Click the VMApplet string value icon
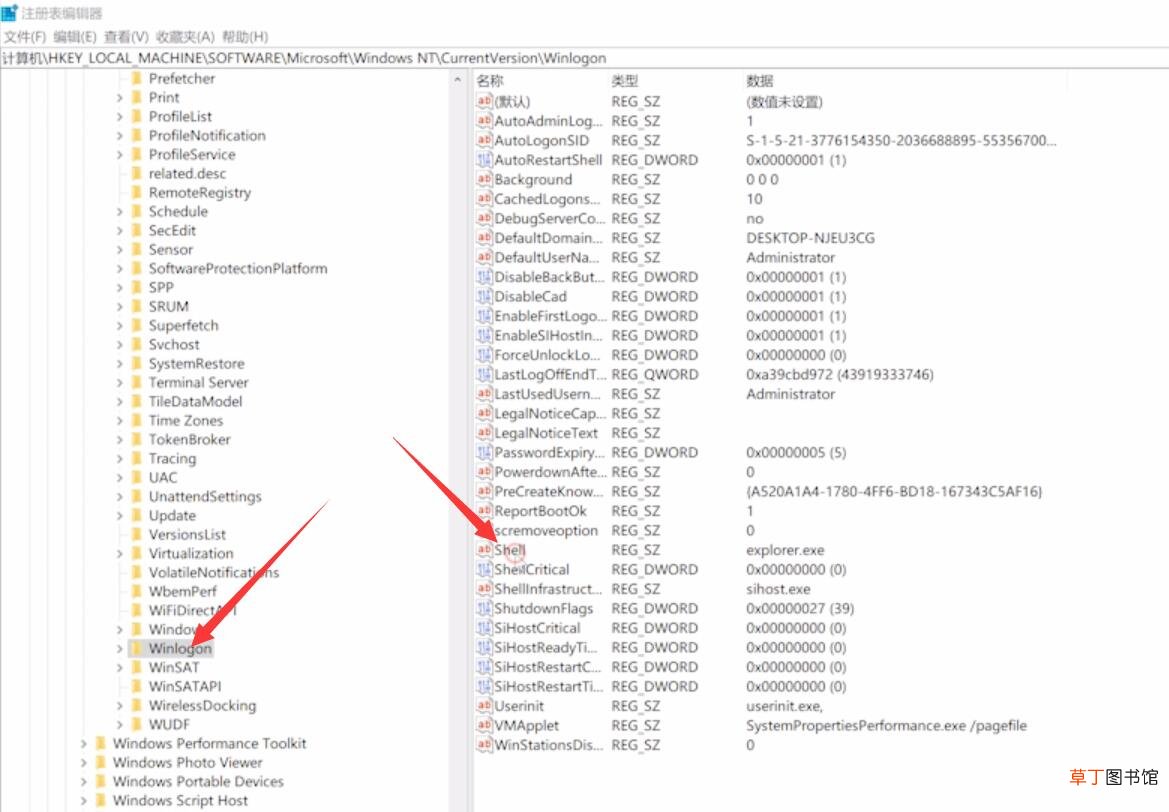 pos(484,725)
